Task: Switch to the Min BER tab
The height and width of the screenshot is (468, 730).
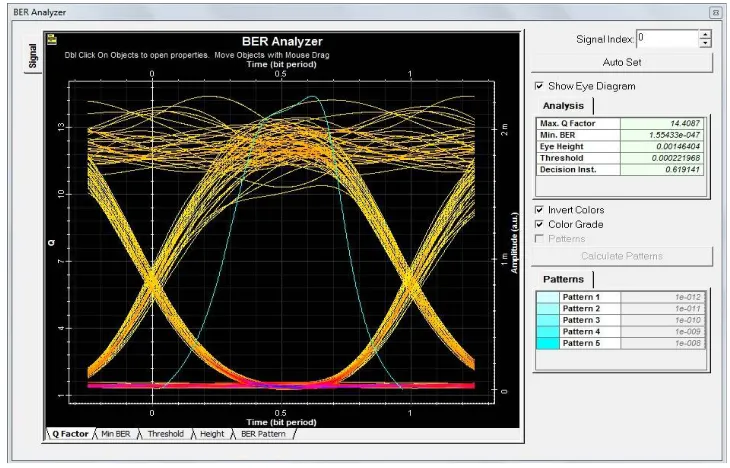Action: [115, 434]
